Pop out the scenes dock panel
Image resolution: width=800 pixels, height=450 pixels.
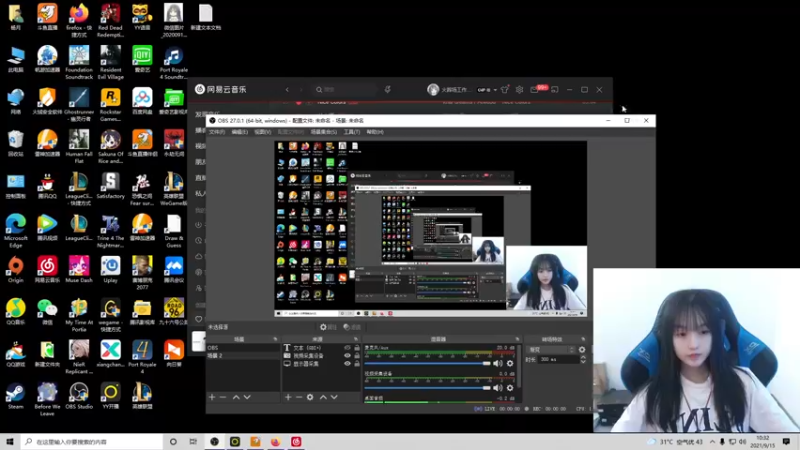275,339
